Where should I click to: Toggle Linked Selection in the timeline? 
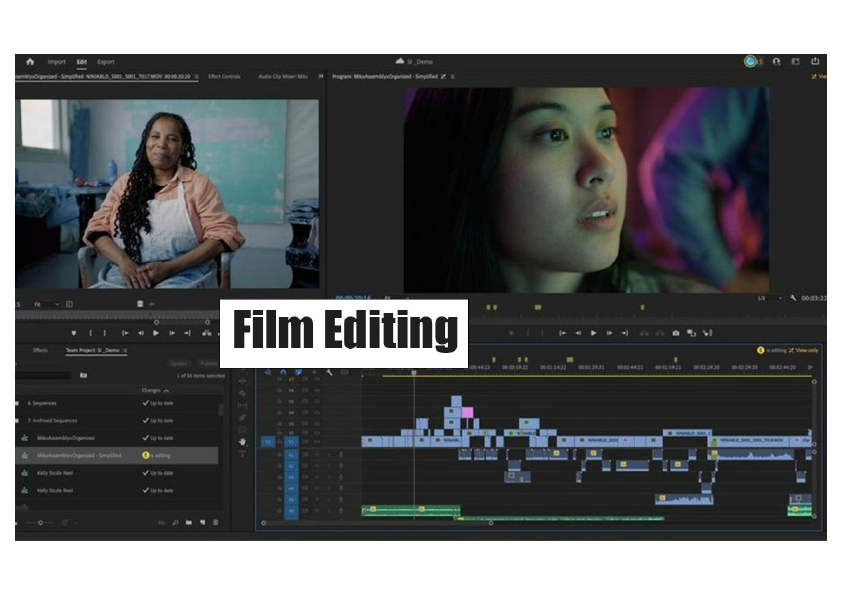pyautogui.click(x=299, y=372)
